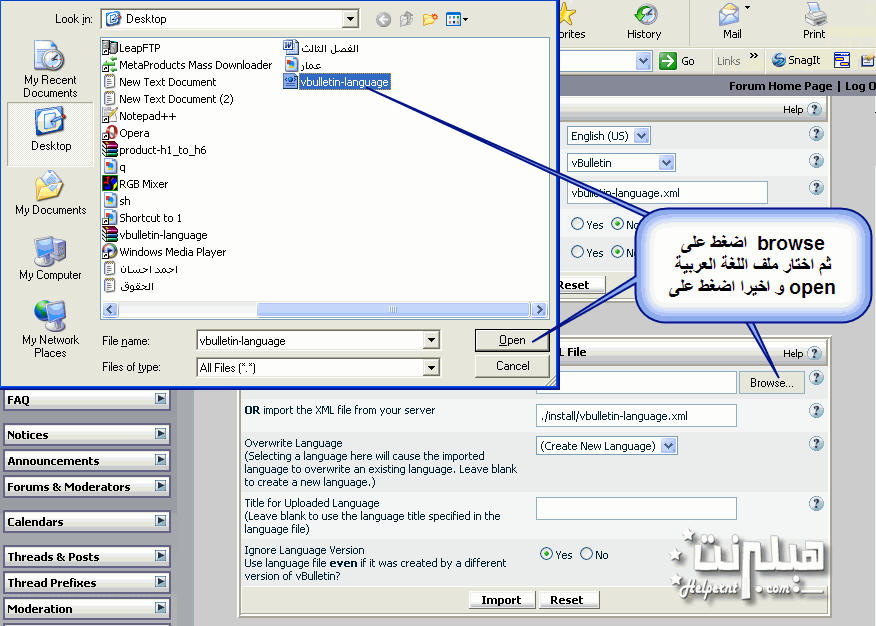Click the Title for Uploaded Language field

tap(636, 508)
